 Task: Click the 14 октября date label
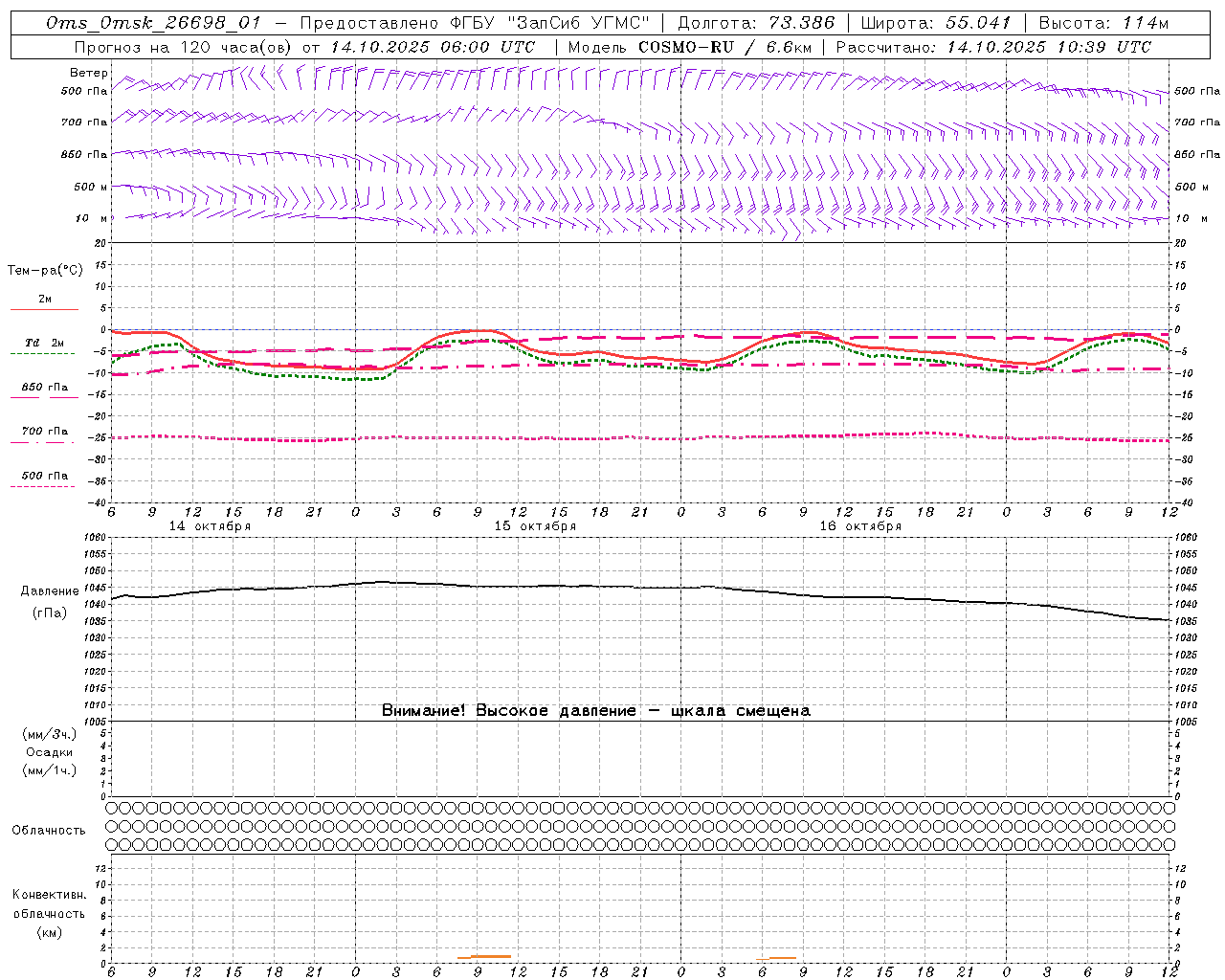(x=210, y=526)
